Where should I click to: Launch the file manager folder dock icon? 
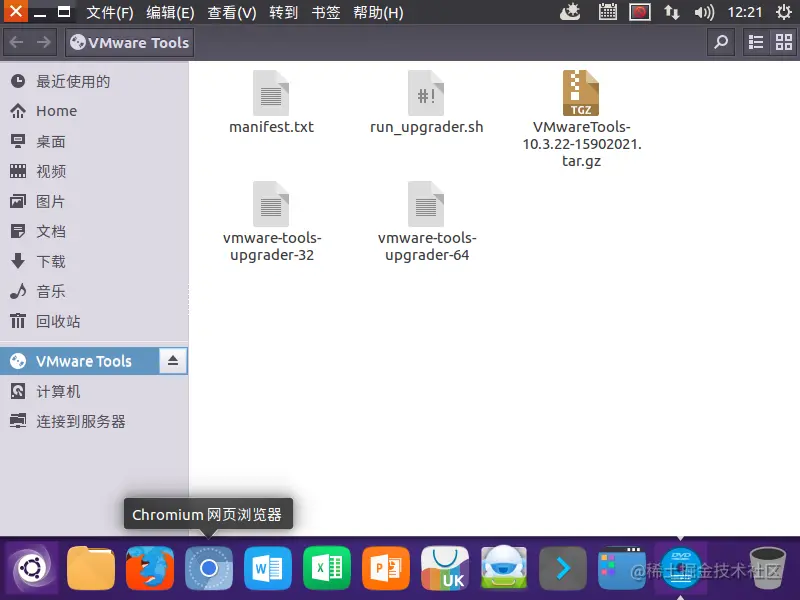[x=91, y=568]
